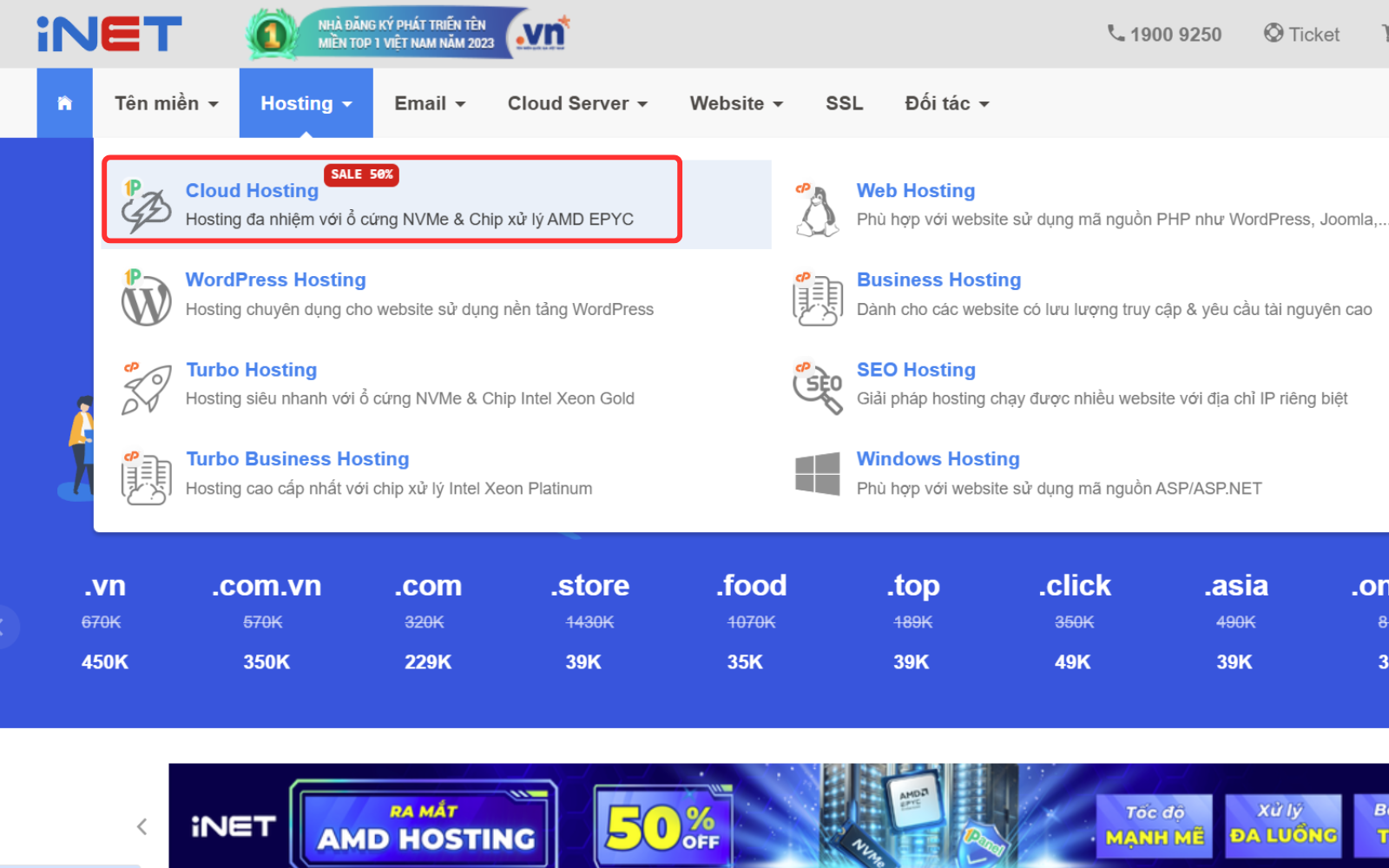The image size is (1389, 868).
Task: Click the Ticket text link
Action: pyautogui.click(x=1313, y=35)
